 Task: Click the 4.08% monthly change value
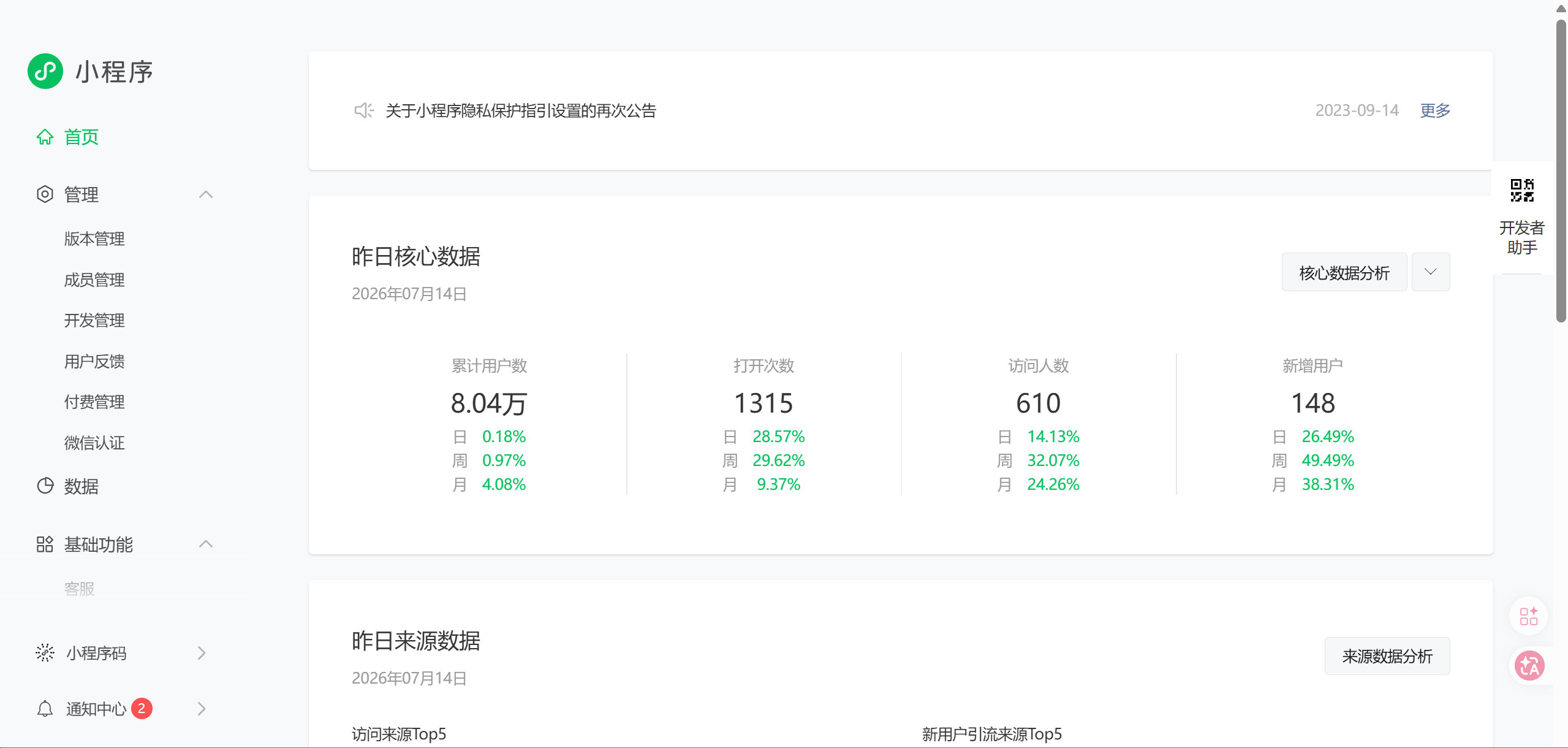[504, 484]
